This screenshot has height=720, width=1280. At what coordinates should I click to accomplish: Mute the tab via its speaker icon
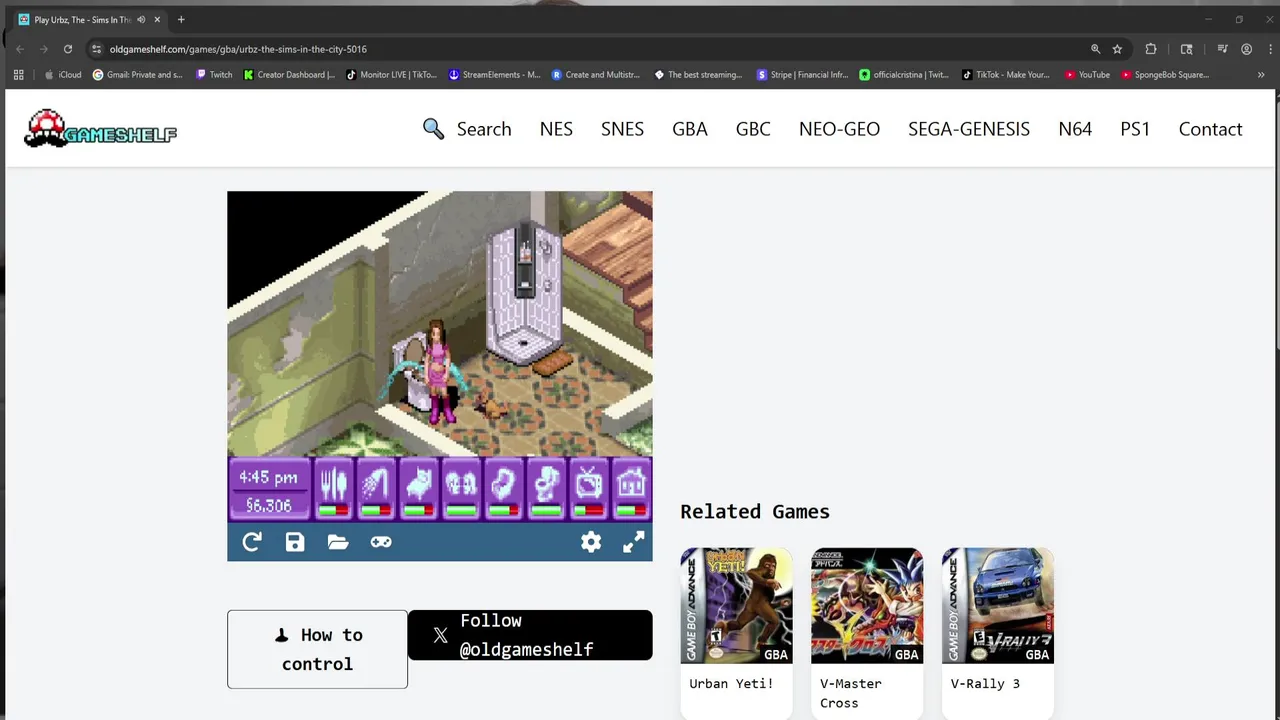click(x=141, y=20)
